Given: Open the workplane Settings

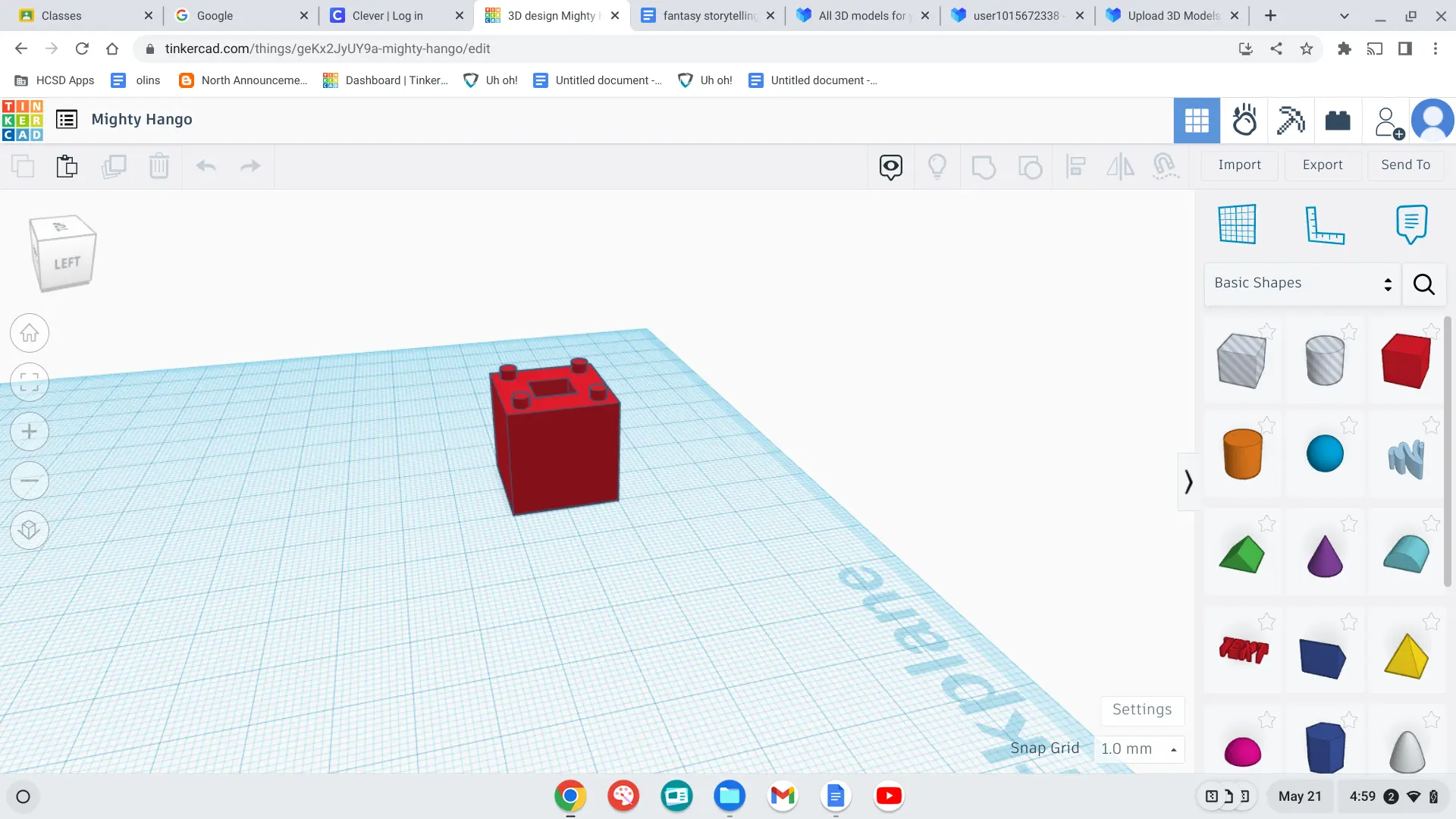Looking at the screenshot, I should click(x=1141, y=710).
